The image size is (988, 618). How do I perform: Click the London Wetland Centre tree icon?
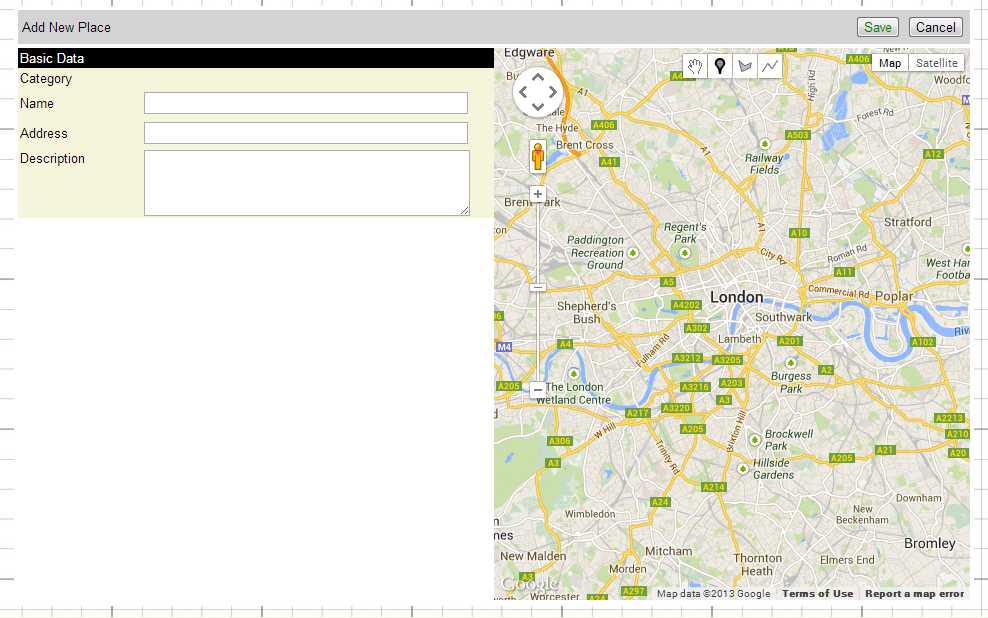573,374
